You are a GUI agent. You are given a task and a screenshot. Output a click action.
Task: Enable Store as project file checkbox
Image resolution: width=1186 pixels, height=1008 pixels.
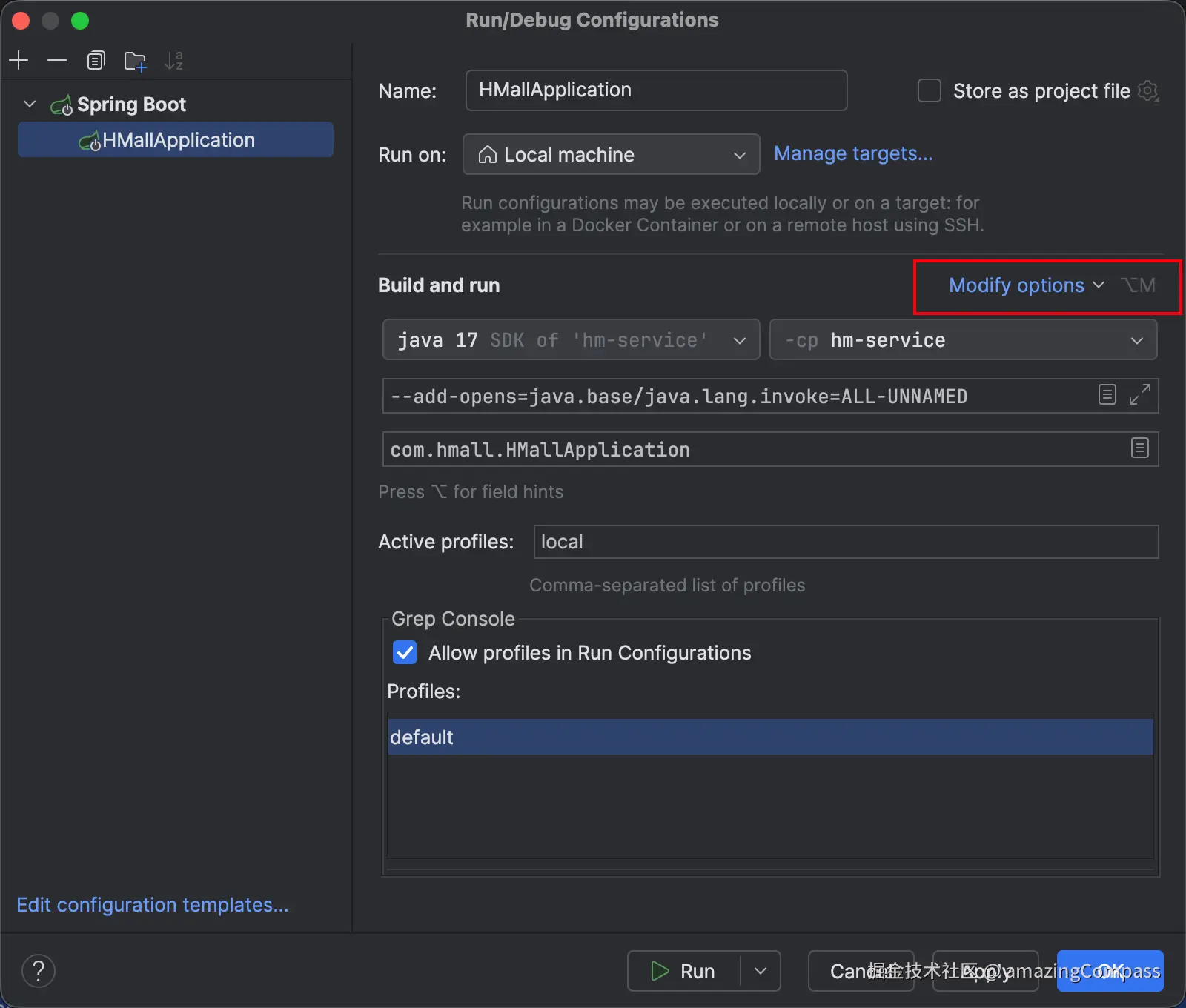point(930,91)
